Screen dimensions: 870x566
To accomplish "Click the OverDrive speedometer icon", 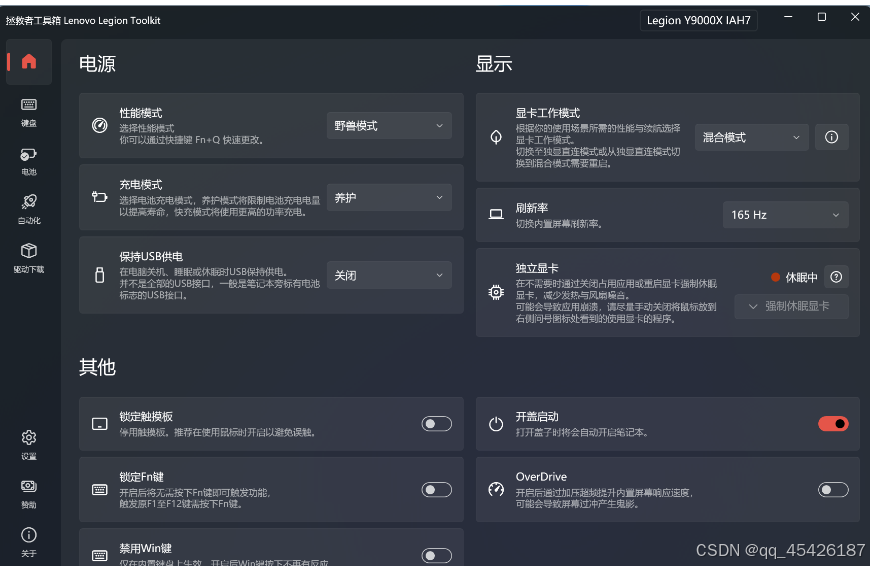I will [496, 489].
